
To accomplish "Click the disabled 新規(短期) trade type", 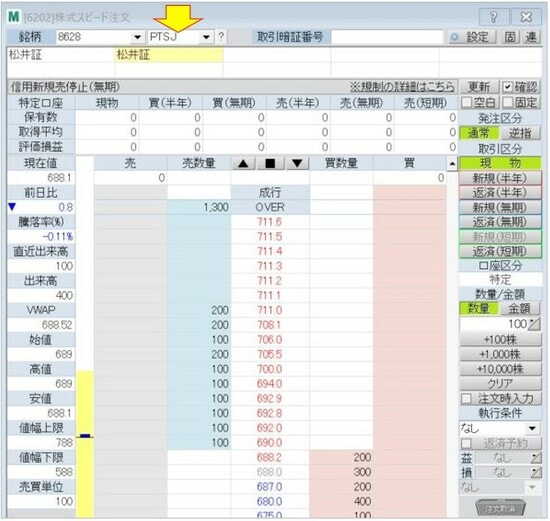I will click(500, 237).
